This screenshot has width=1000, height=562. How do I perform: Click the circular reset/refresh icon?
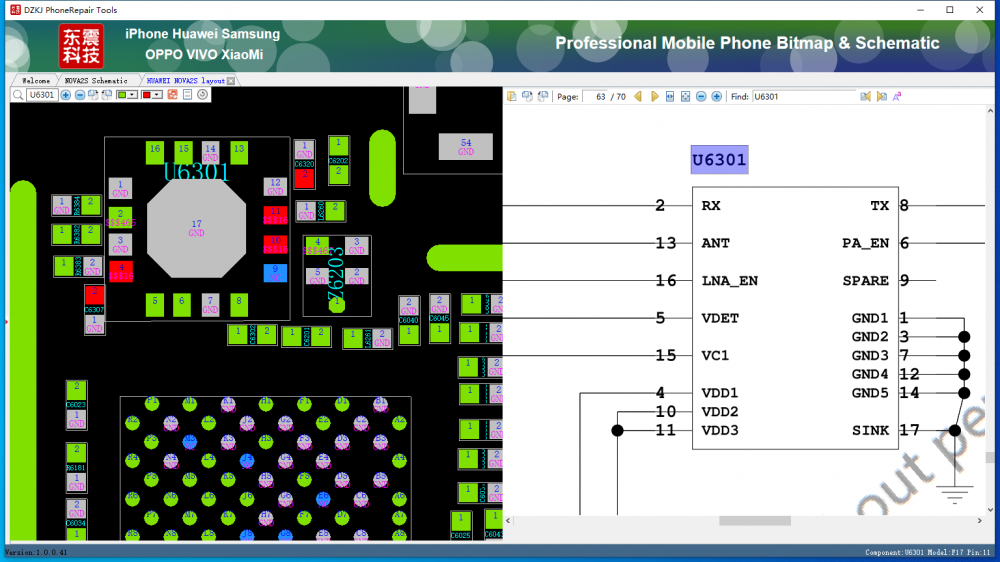202,95
